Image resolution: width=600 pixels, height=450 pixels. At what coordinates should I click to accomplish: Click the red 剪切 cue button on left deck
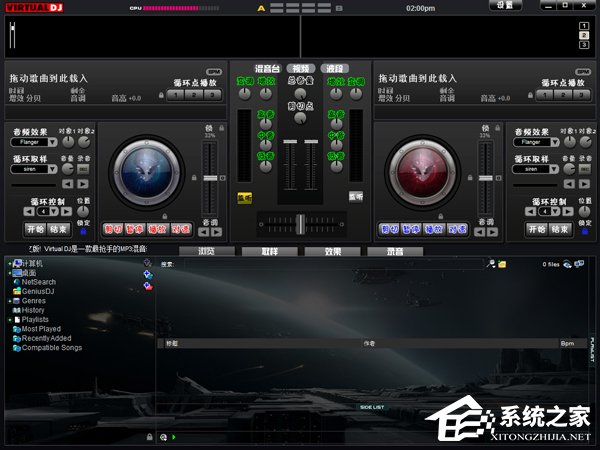[x=113, y=229]
